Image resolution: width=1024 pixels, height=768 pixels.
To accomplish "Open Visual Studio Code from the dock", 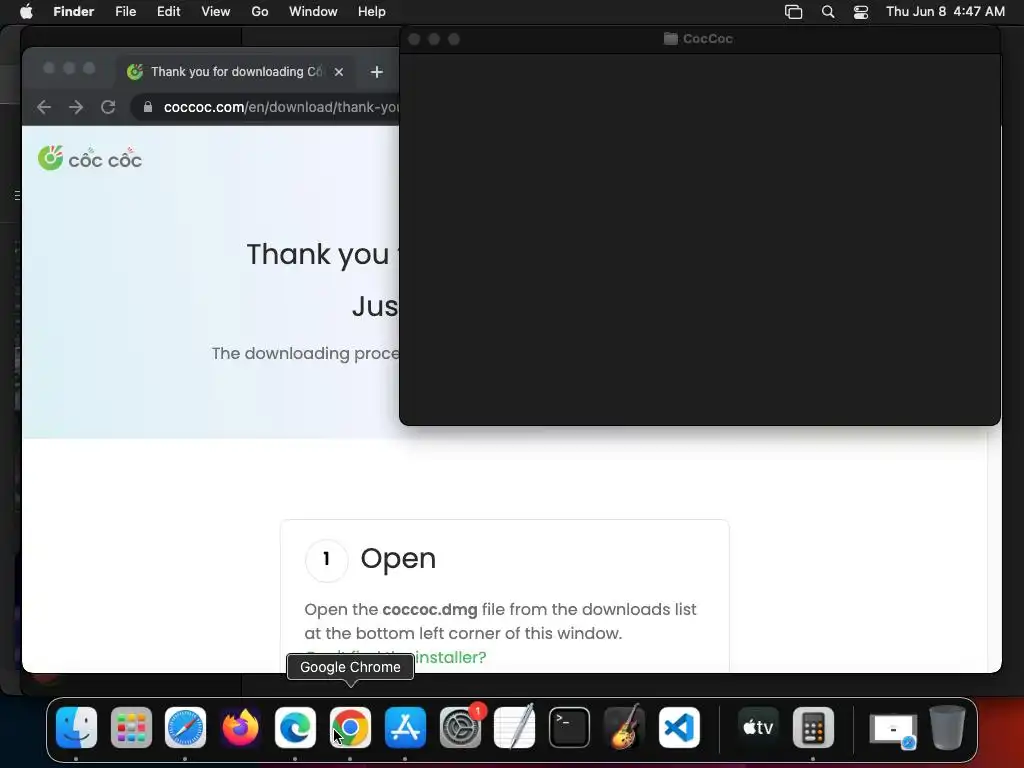I will 679,727.
